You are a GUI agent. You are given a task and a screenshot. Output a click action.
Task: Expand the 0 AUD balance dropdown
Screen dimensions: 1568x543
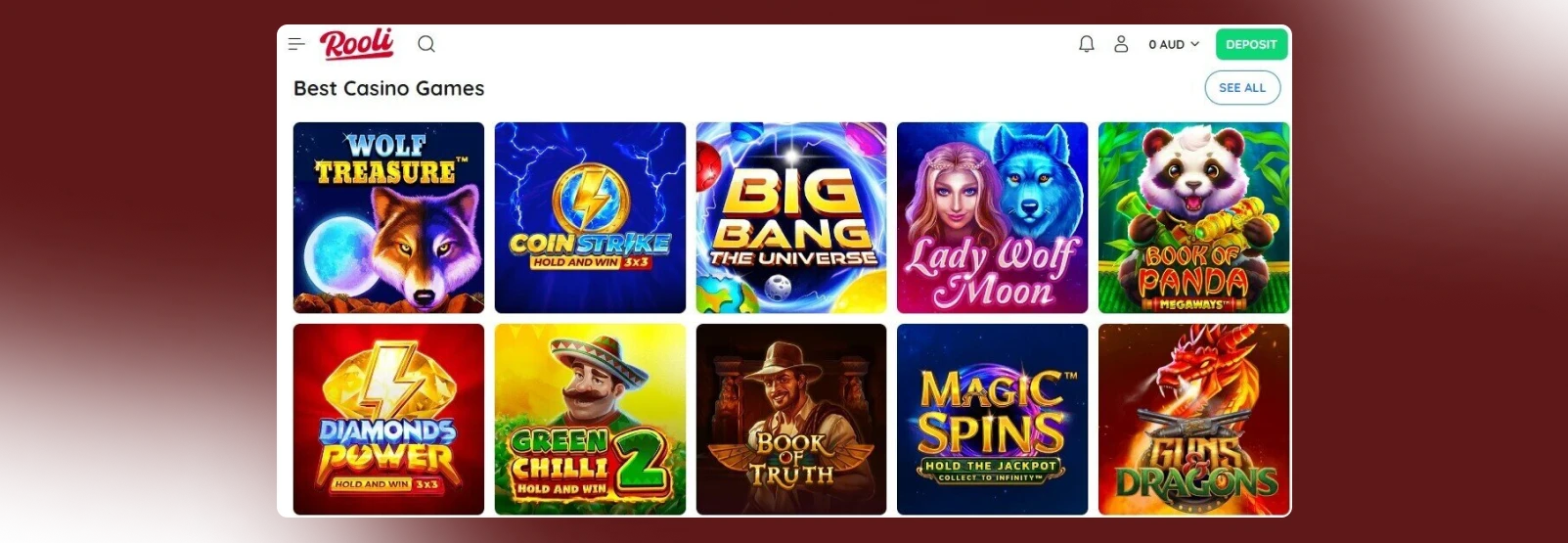click(x=1174, y=44)
